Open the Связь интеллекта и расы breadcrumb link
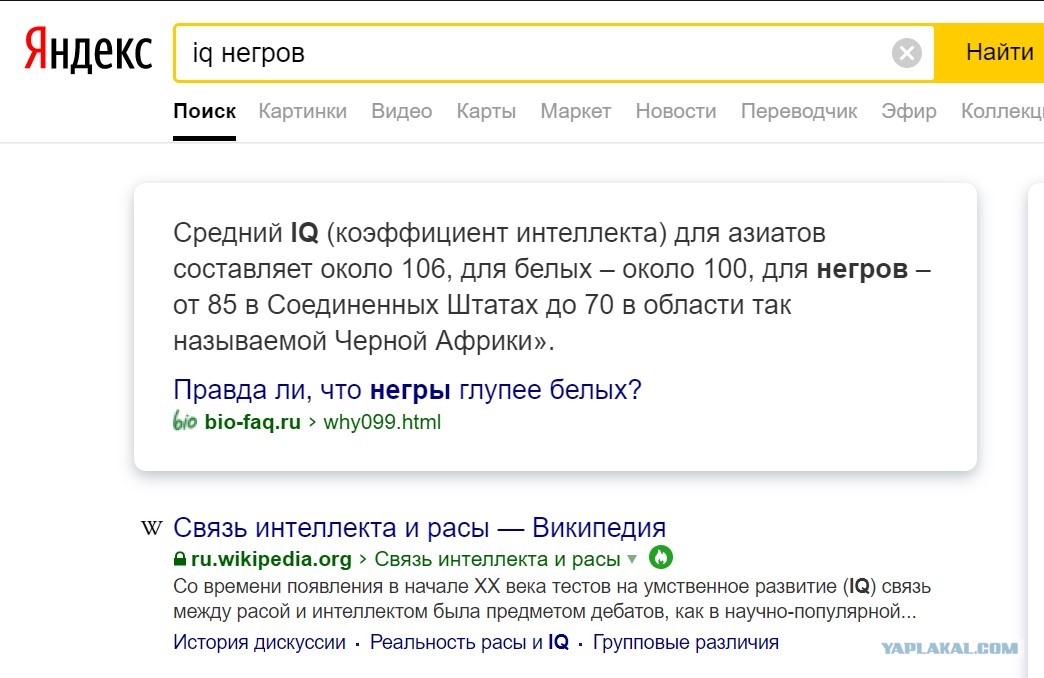Image resolution: width=1044 pixels, height=678 pixels. 497,559
